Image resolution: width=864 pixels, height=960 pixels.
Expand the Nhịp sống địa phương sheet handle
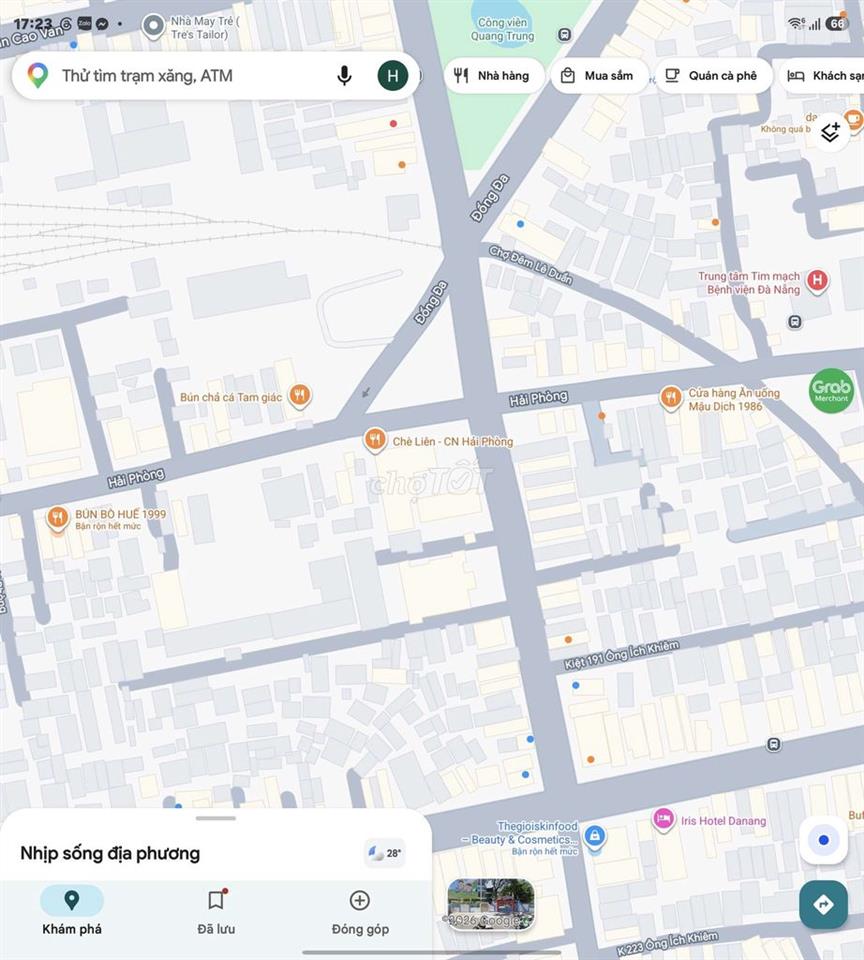tap(216, 818)
